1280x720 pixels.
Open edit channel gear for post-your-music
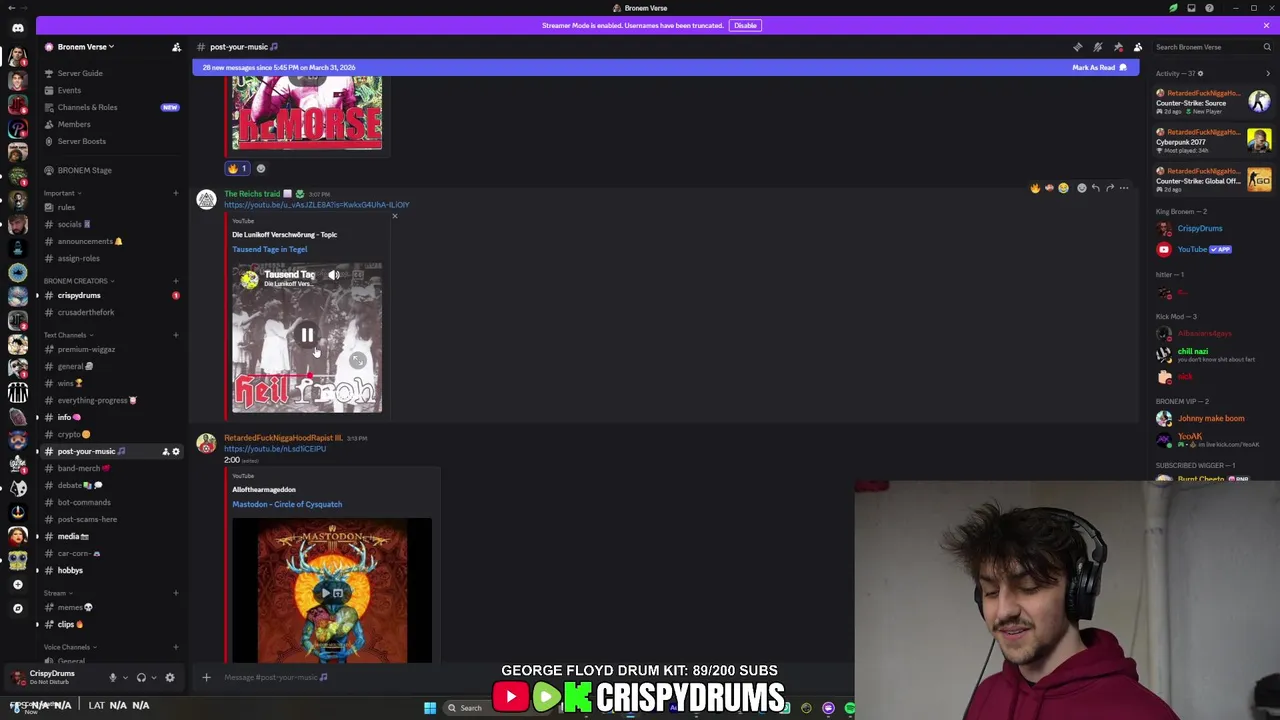[176, 452]
